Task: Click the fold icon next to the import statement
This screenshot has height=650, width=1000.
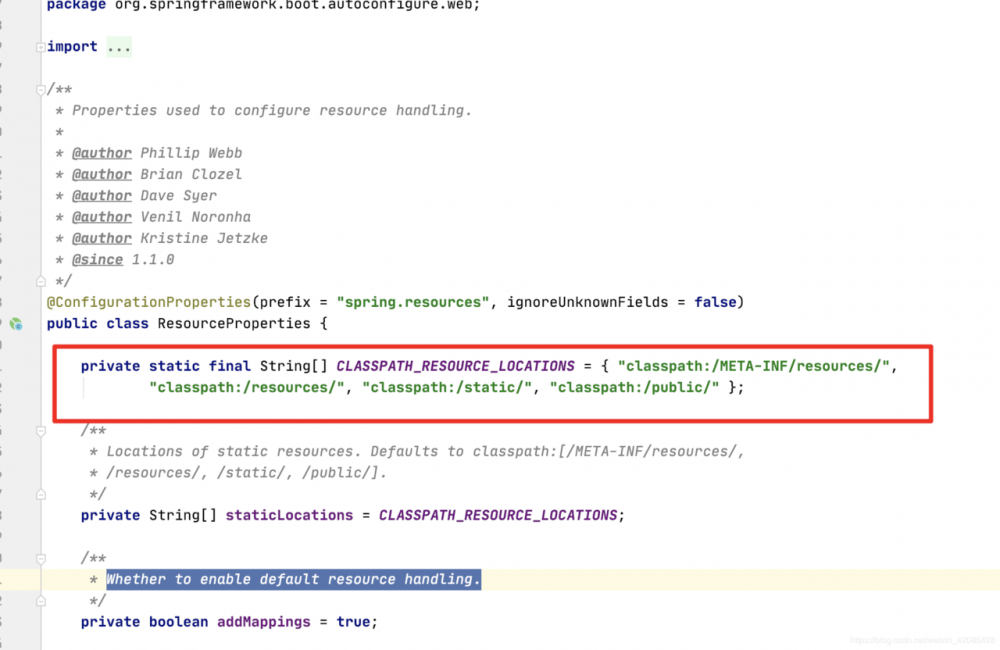Action: [x=40, y=46]
